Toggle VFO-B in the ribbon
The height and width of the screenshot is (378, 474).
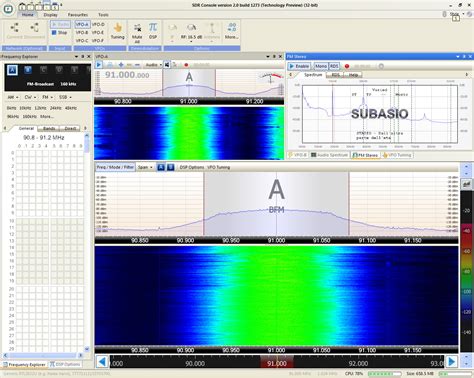pyautogui.click(x=82, y=32)
